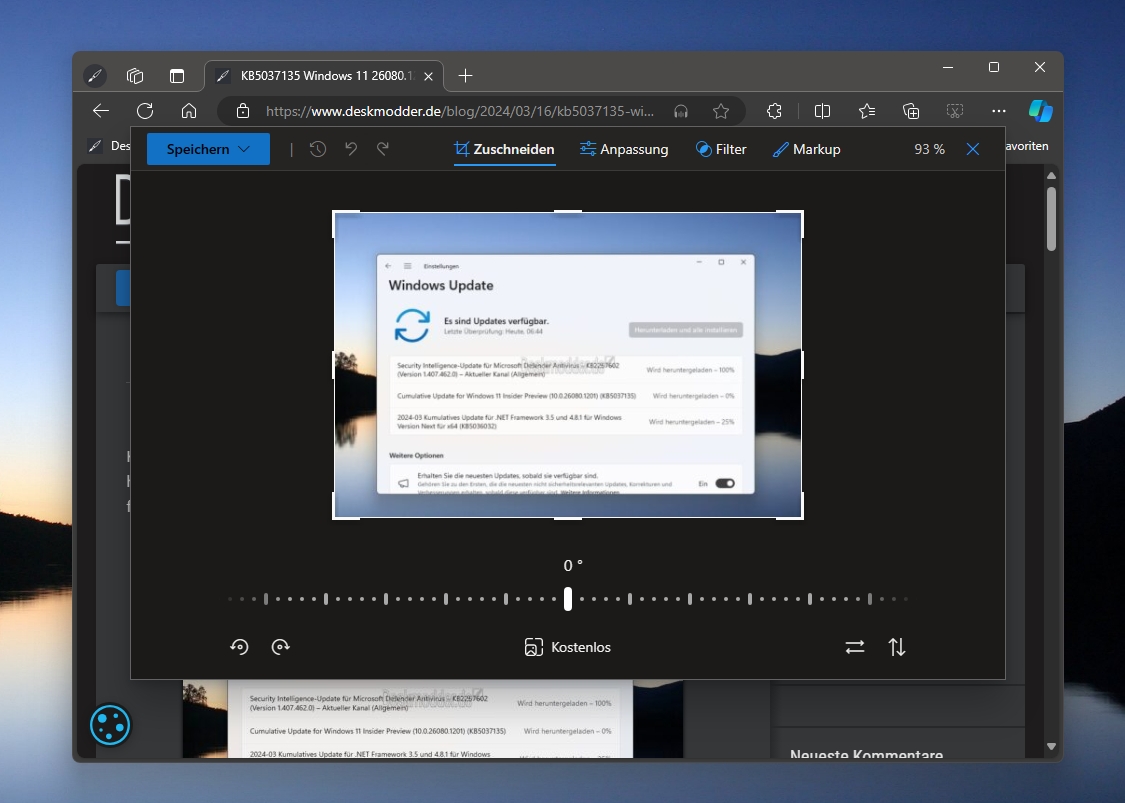The height and width of the screenshot is (803, 1125).
Task: Maximize the Edge browser window
Action: (994, 67)
